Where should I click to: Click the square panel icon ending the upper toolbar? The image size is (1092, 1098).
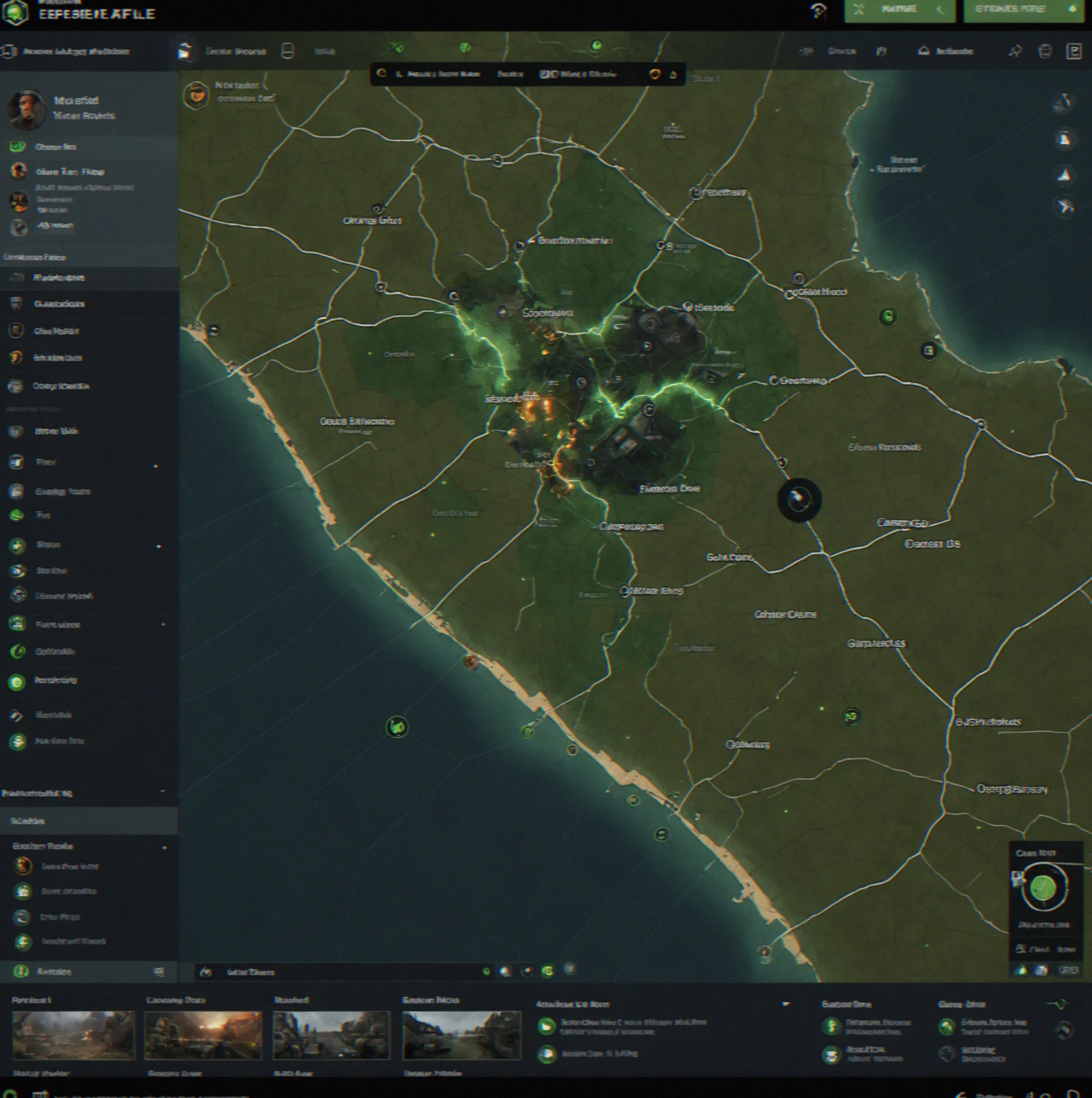pyautogui.click(x=1074, y=51)
